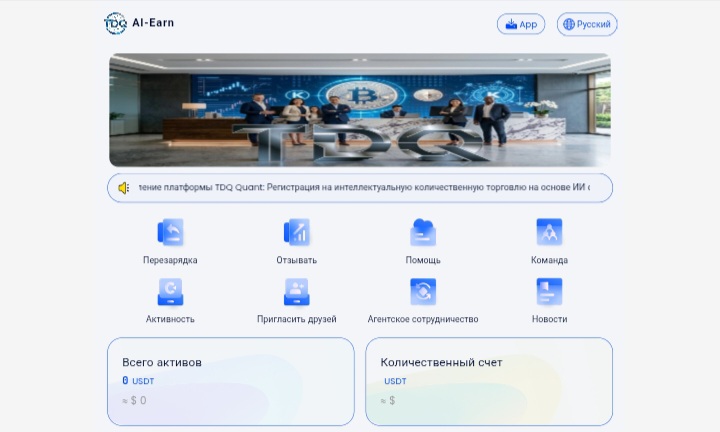The height and width of the screenshot is (432, 720).
Task: Open the Команда team icon
Action: coord(549,232)
